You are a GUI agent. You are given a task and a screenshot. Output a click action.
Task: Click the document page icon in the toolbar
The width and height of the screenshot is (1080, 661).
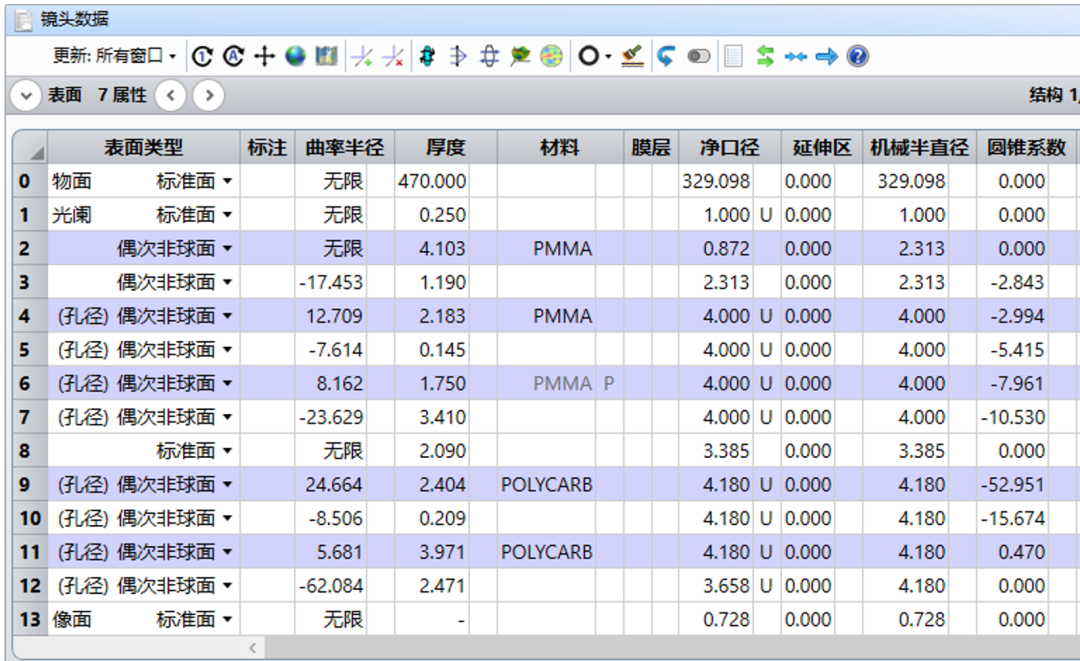coord(734,56)
